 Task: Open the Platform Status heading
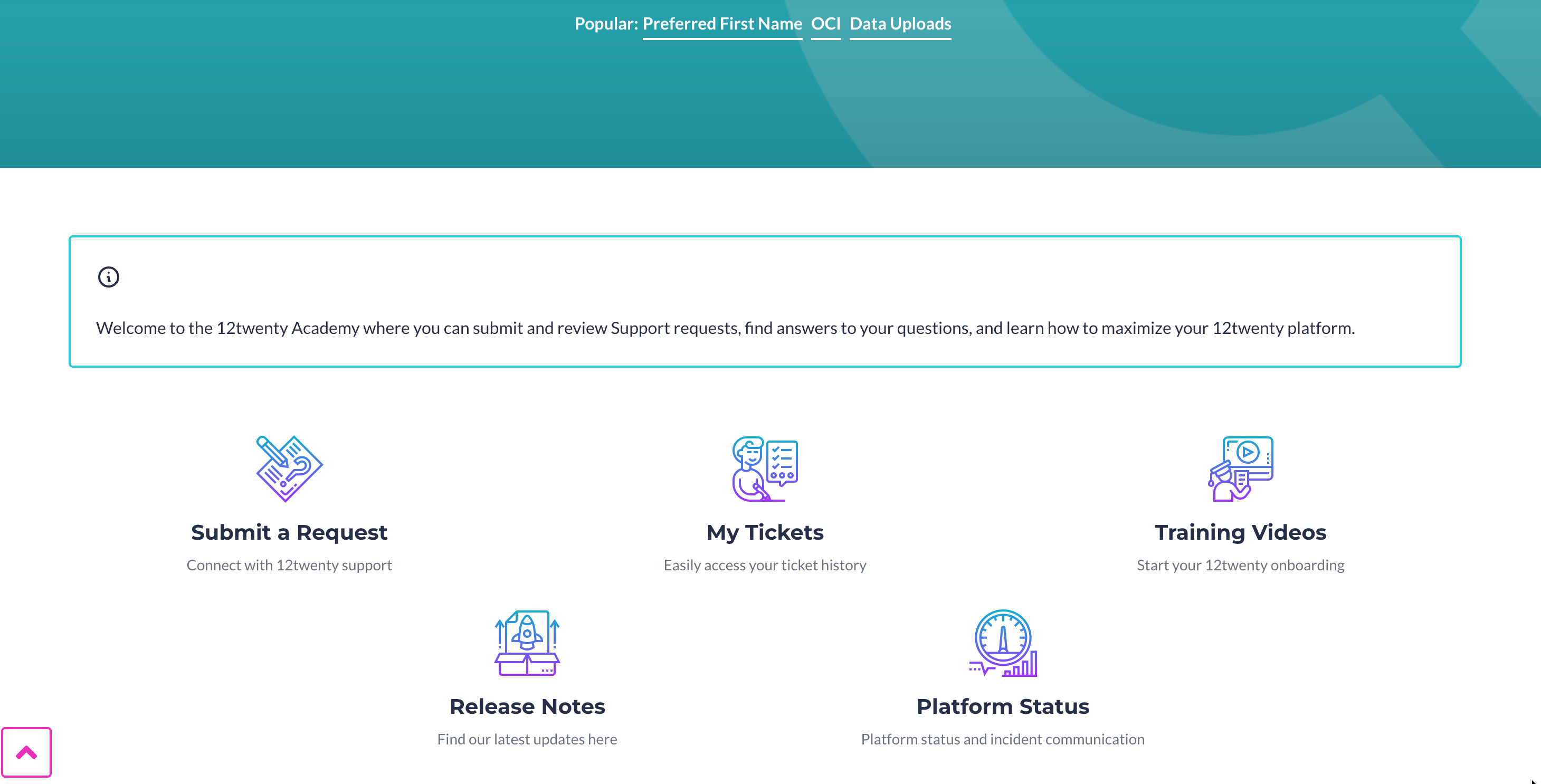click(1003, 706)
